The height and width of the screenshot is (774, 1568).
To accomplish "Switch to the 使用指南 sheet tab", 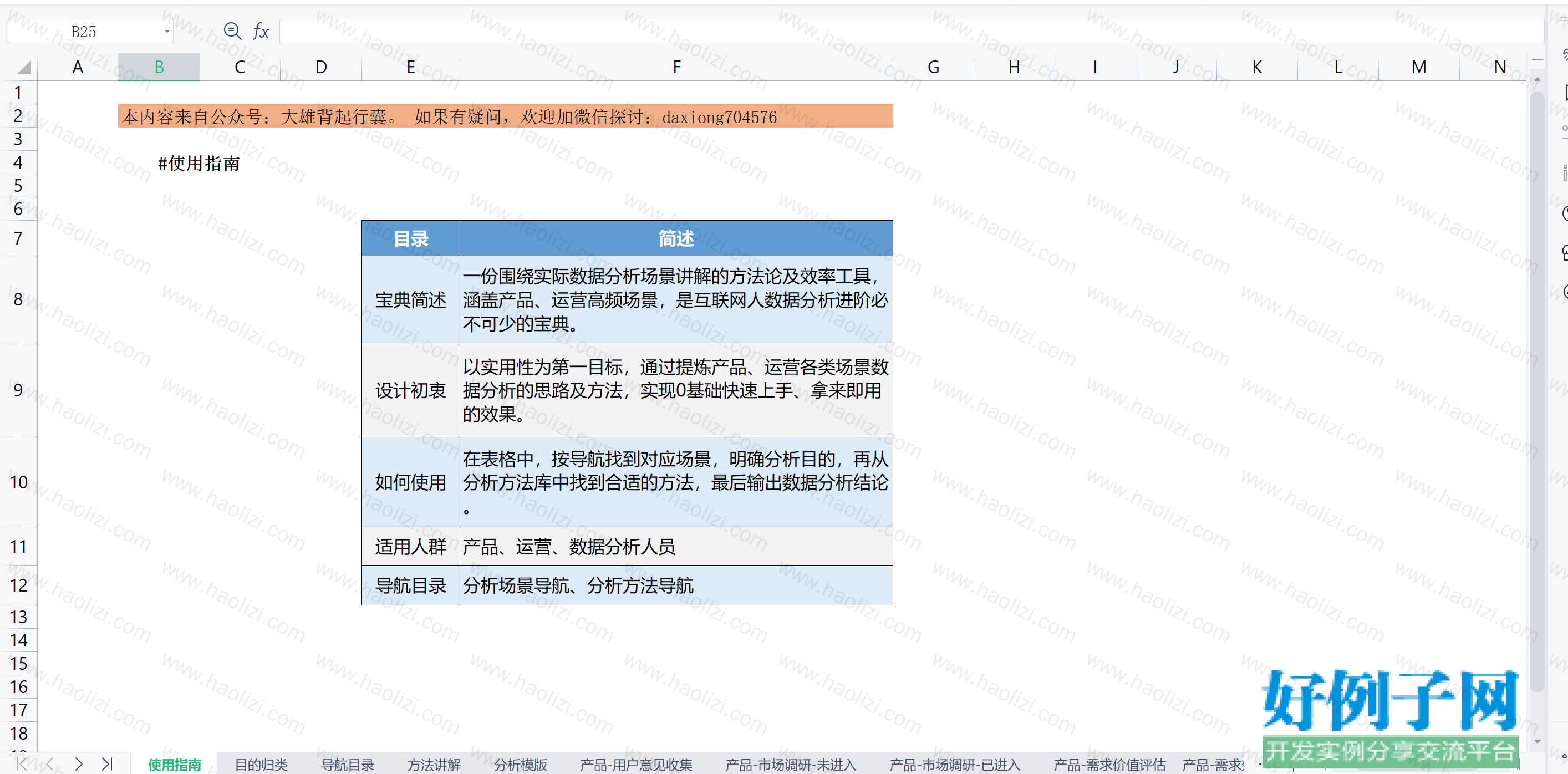I will (174, 764).
